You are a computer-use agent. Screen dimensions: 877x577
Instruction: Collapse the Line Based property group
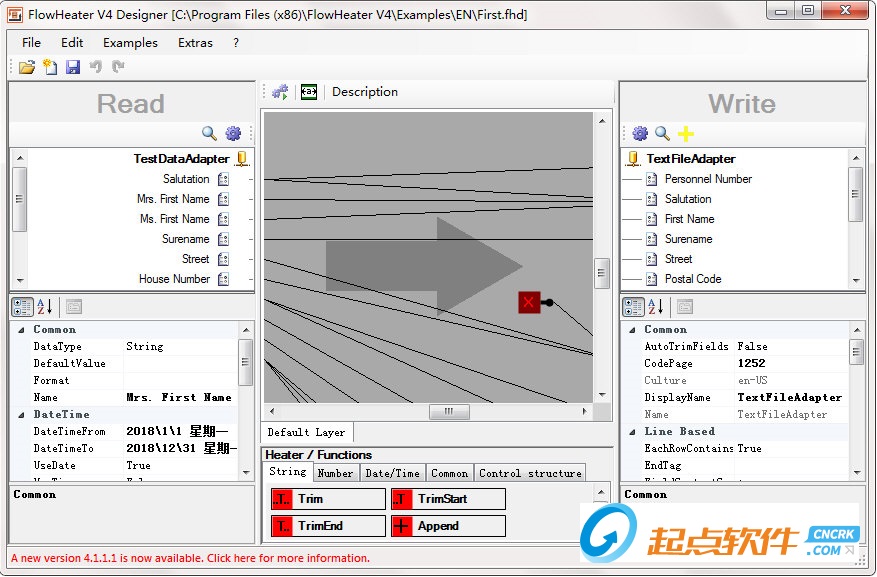pos(632,432)
